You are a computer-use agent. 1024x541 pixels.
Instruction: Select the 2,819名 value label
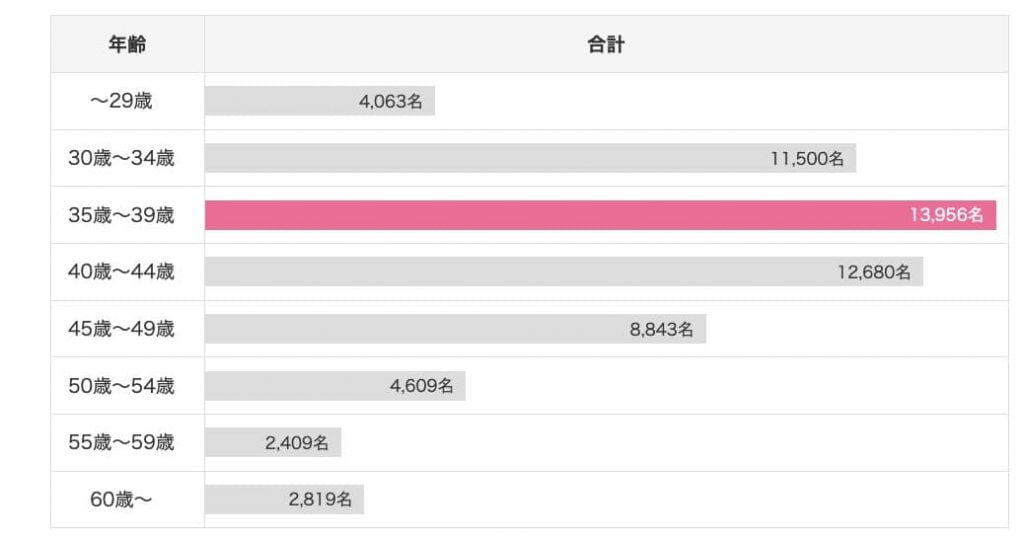click(x=320, y=500)
